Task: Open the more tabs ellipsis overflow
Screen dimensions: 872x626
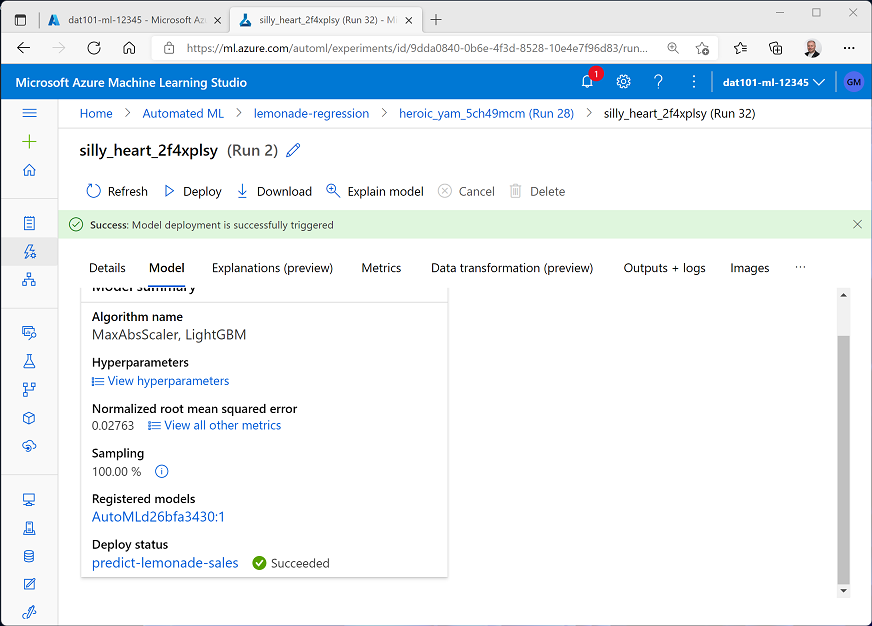Action: tap(799, 268)
